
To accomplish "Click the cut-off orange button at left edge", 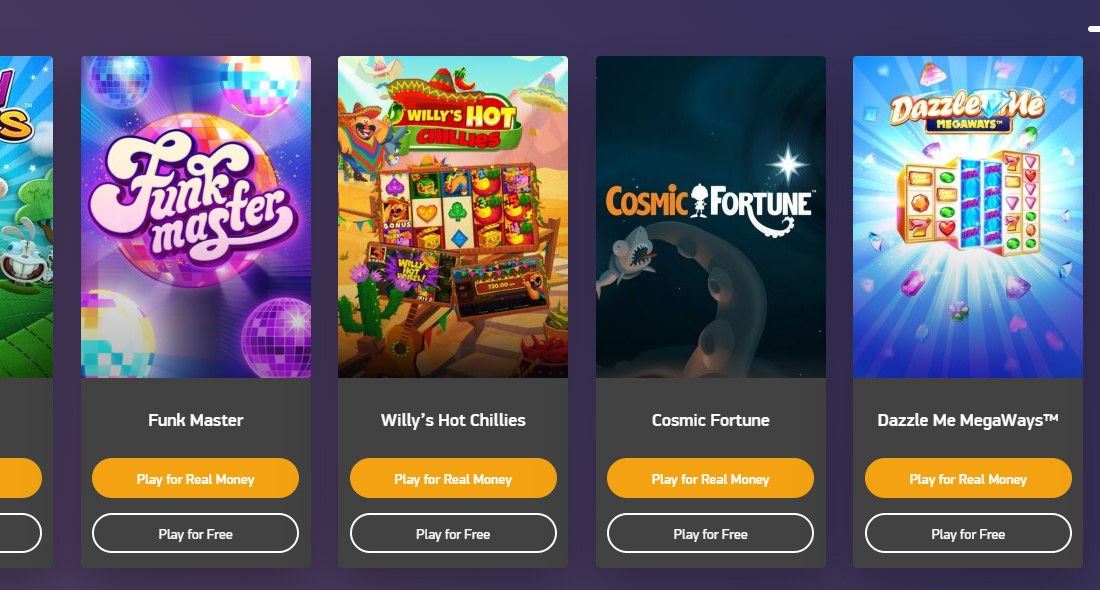I will [x=20, y=478].
